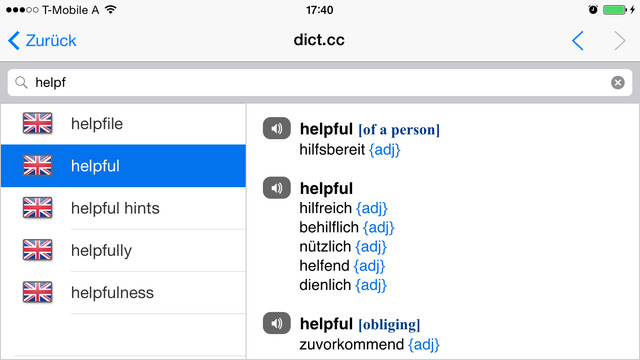Go forward with gray right chevron
The image size is (640, 360).
[x=620, y=40]
